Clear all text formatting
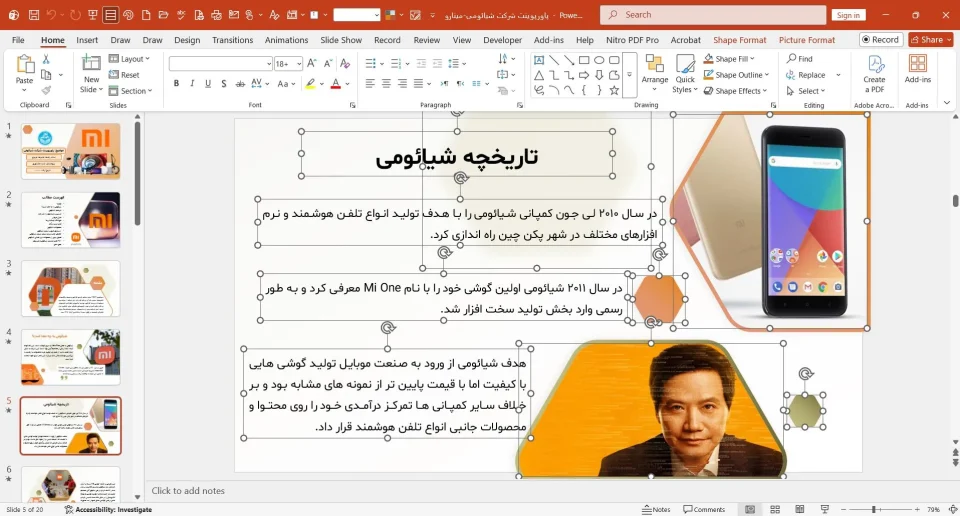 coord(345,63)
